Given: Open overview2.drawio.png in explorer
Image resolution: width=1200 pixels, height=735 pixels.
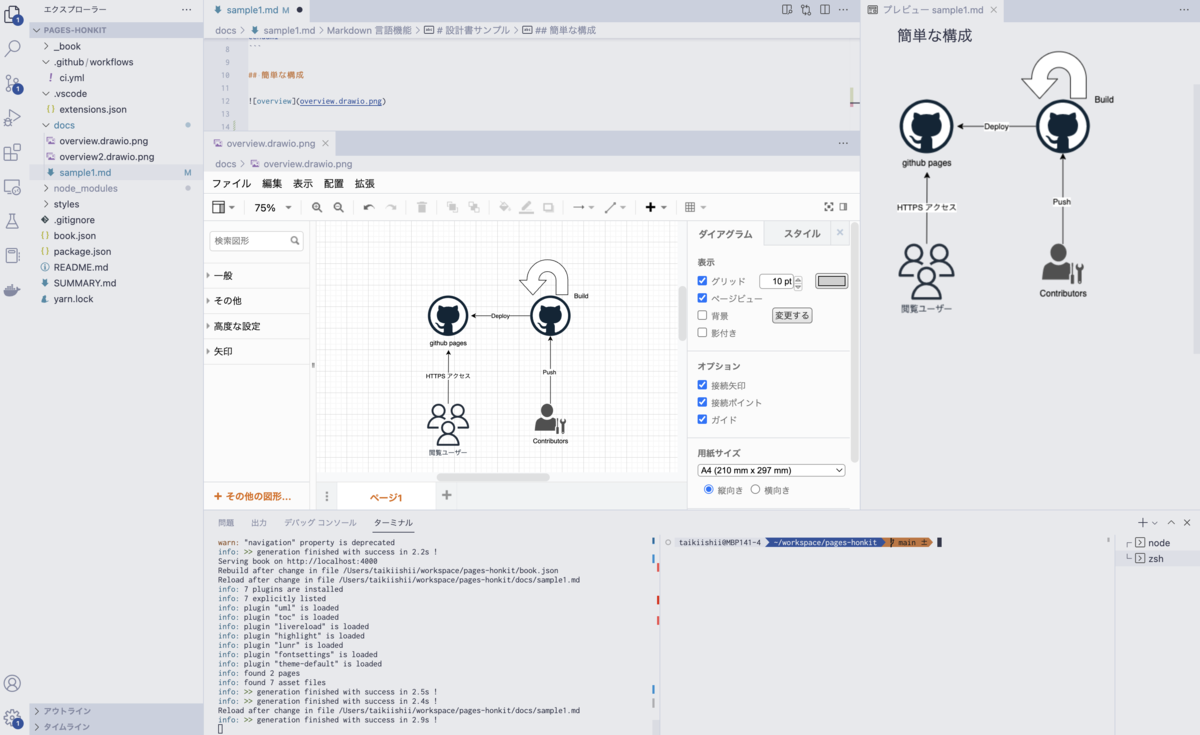Looking at the screenshot, I should click(x=106, y=157).
